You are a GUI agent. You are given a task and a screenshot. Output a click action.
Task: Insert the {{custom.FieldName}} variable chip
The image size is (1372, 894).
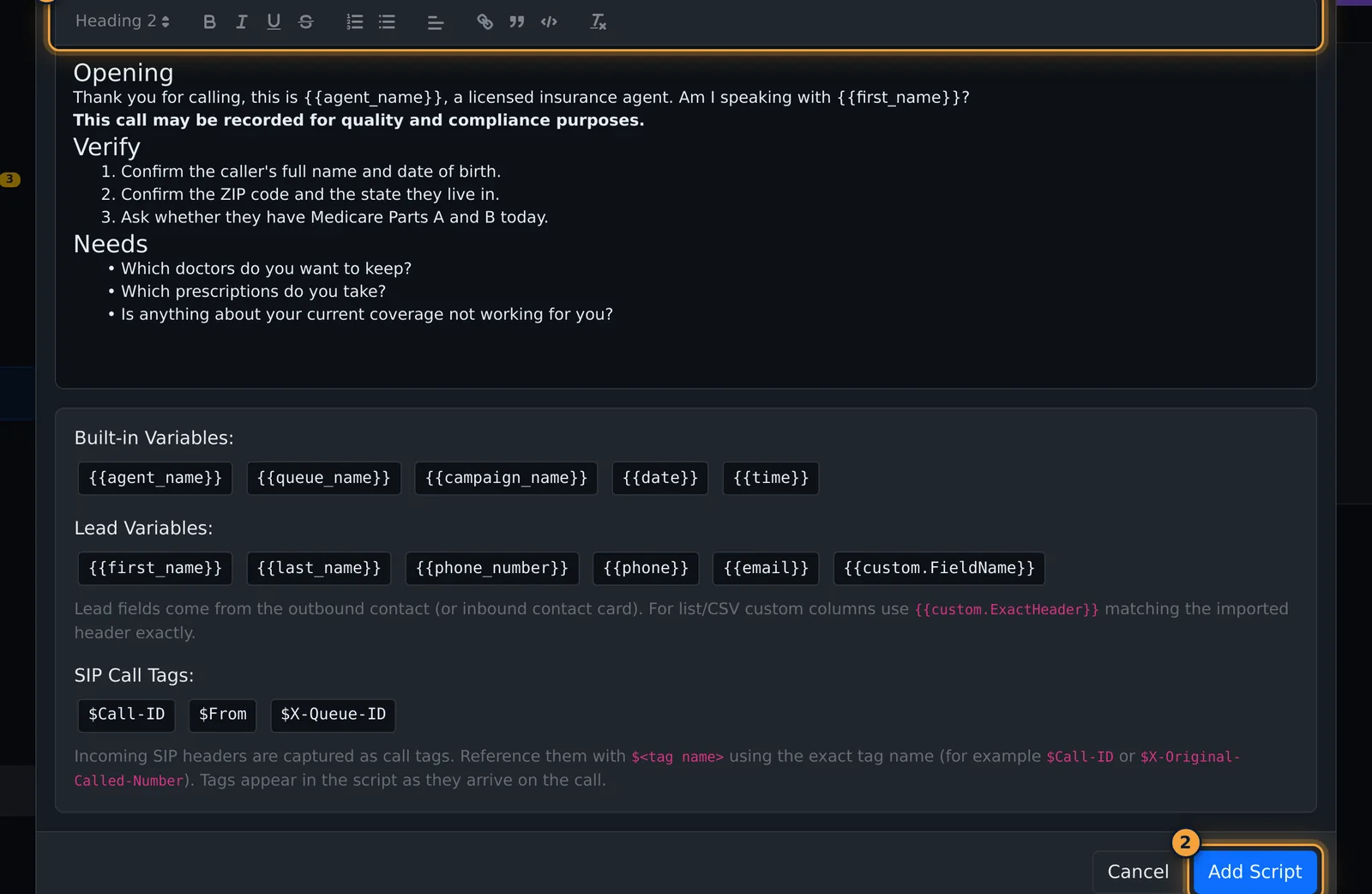(x=939, y=568)
